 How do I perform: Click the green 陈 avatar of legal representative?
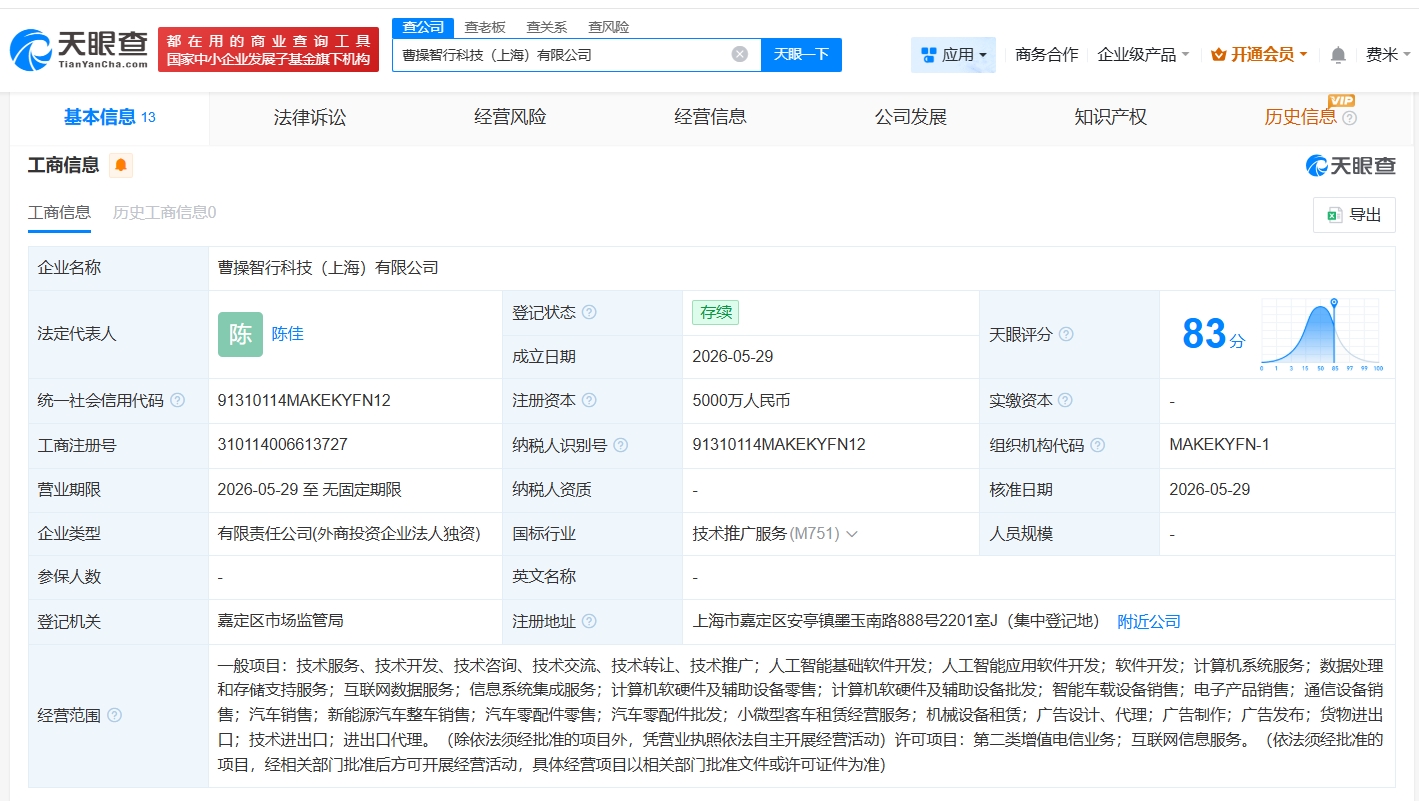click(x=240, y=334)
